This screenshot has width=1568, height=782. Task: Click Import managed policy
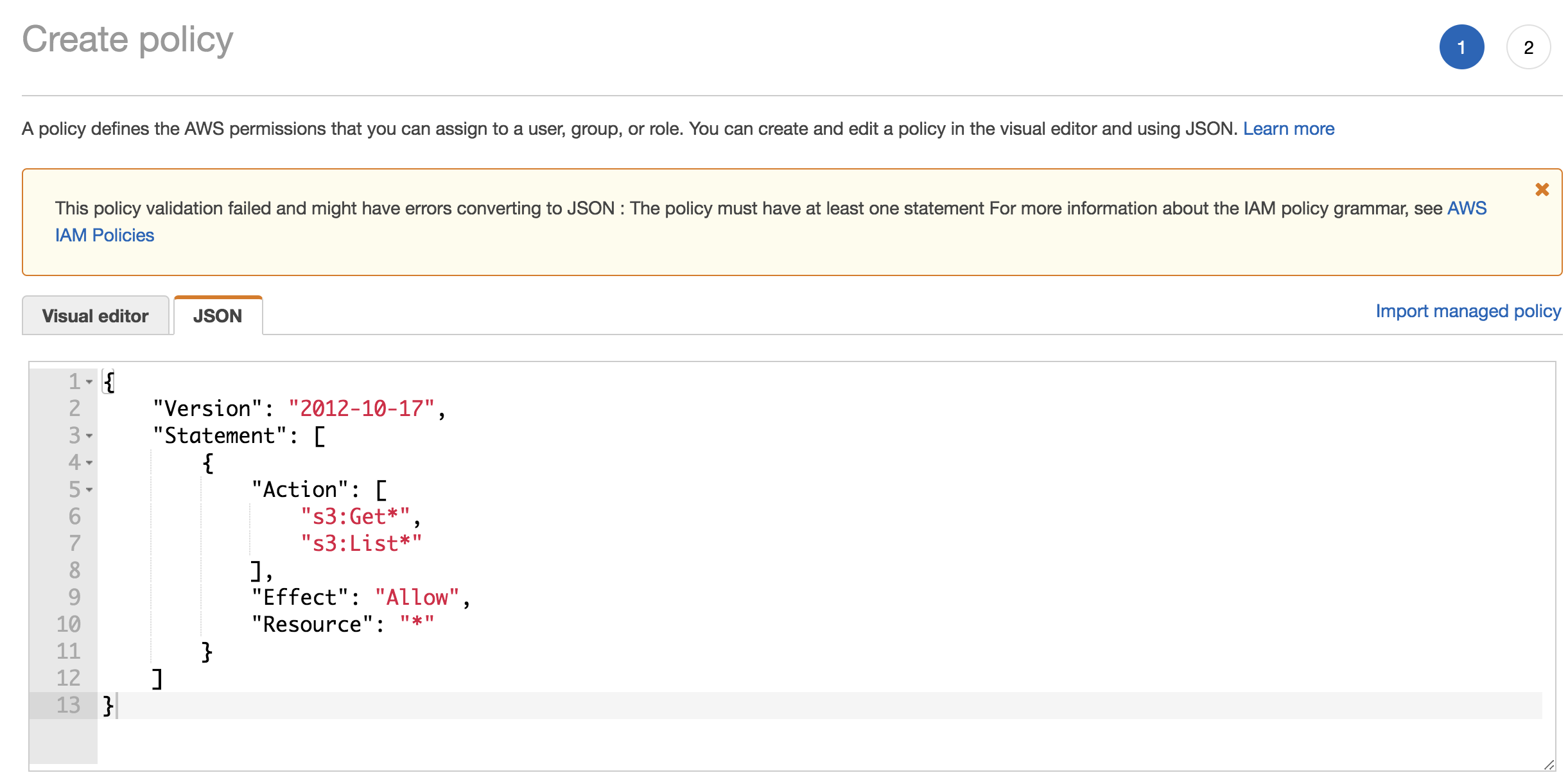[x=1468, y=311]
